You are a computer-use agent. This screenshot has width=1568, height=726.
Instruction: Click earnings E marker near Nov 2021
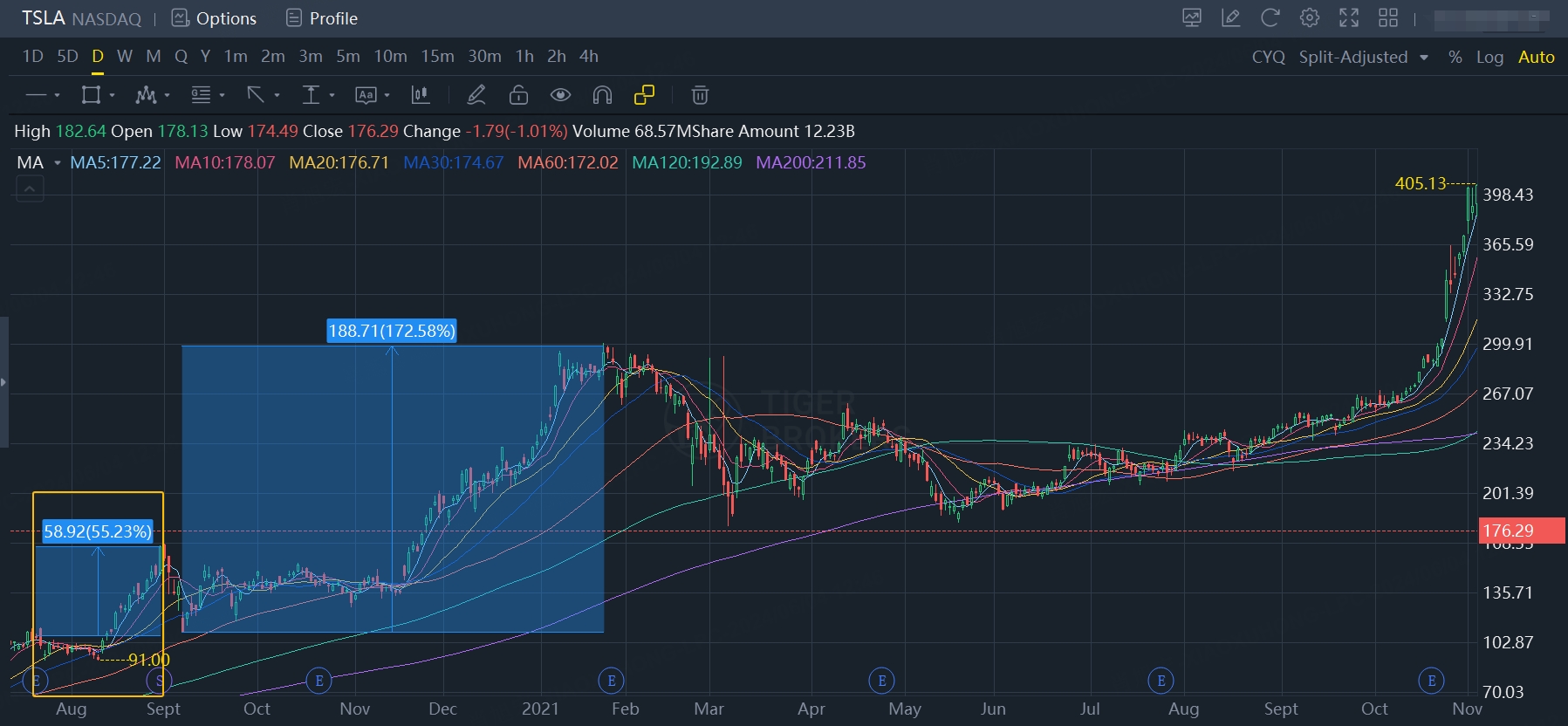(x=1431, y=681)
